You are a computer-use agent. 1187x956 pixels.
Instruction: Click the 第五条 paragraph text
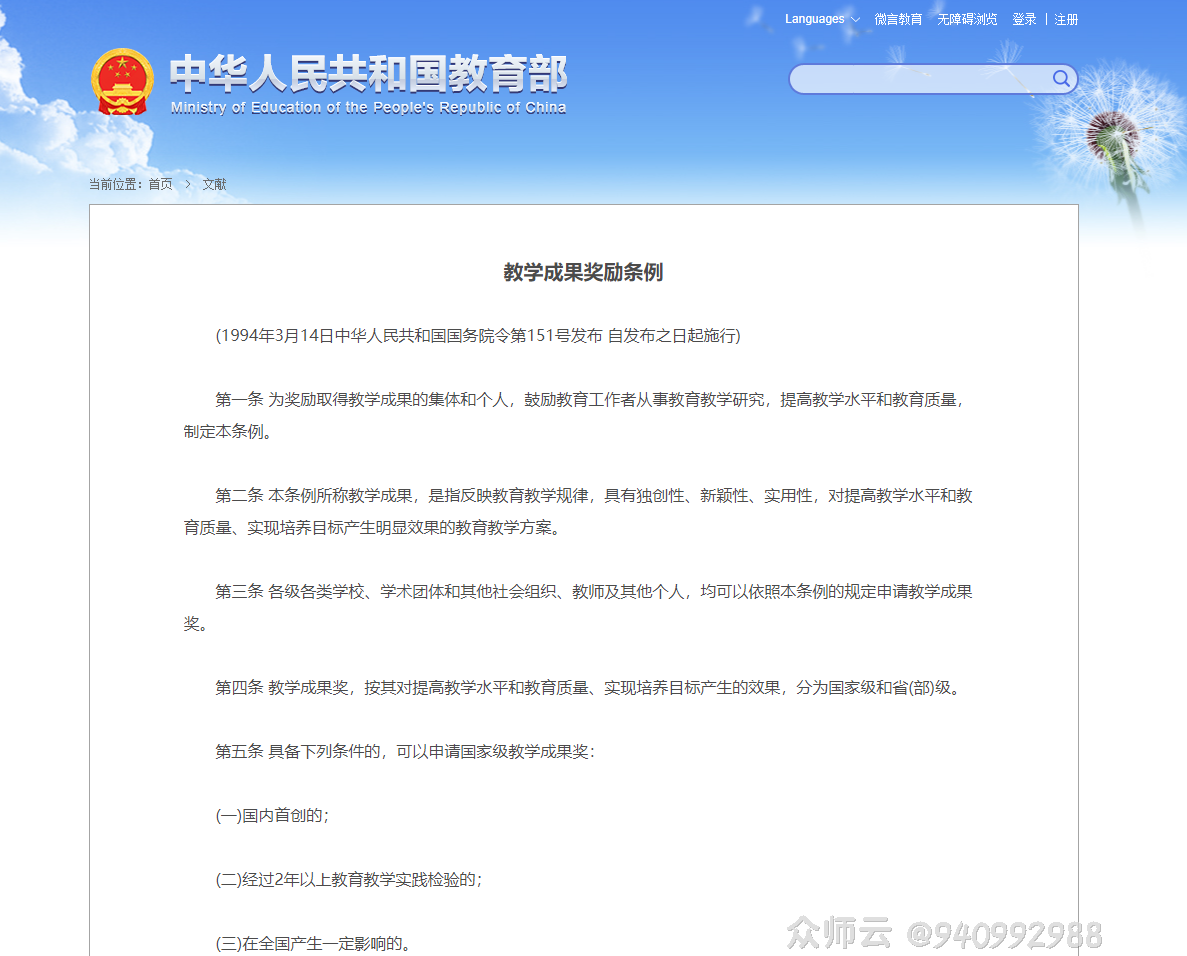pyautogui.click(x=405, y=752)
